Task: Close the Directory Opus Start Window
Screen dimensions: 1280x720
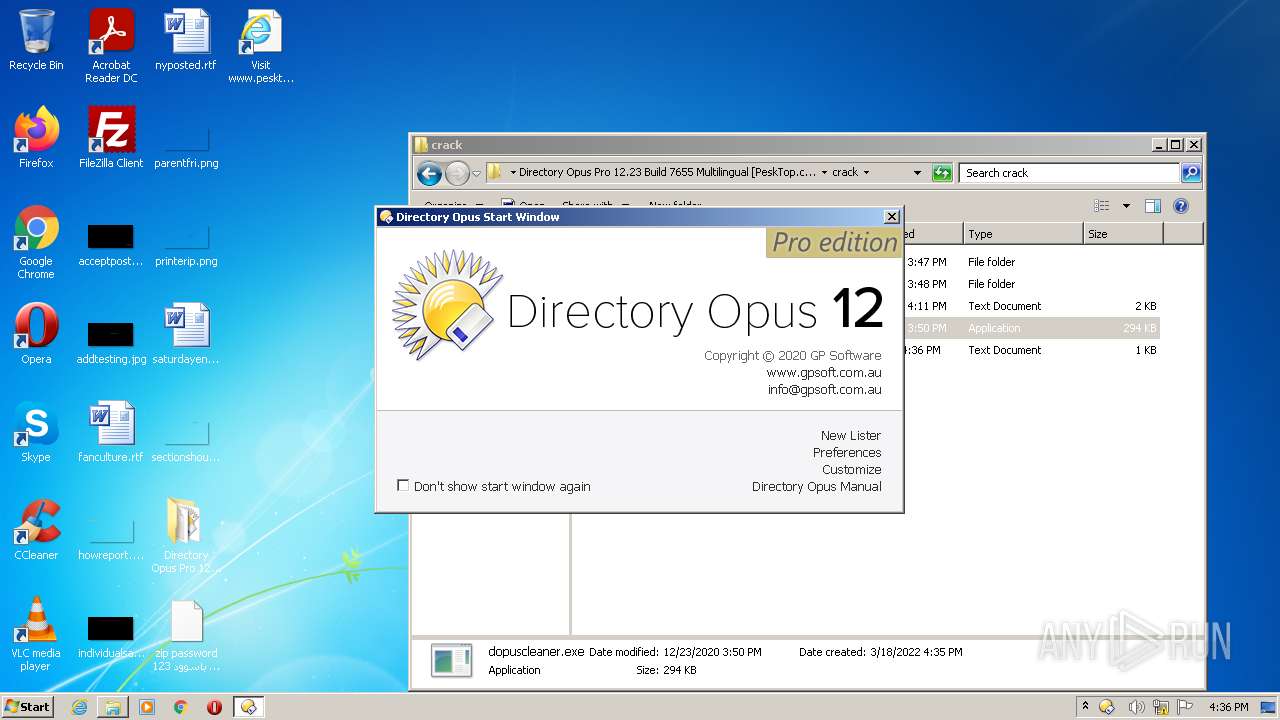Action: click(891, 217)
